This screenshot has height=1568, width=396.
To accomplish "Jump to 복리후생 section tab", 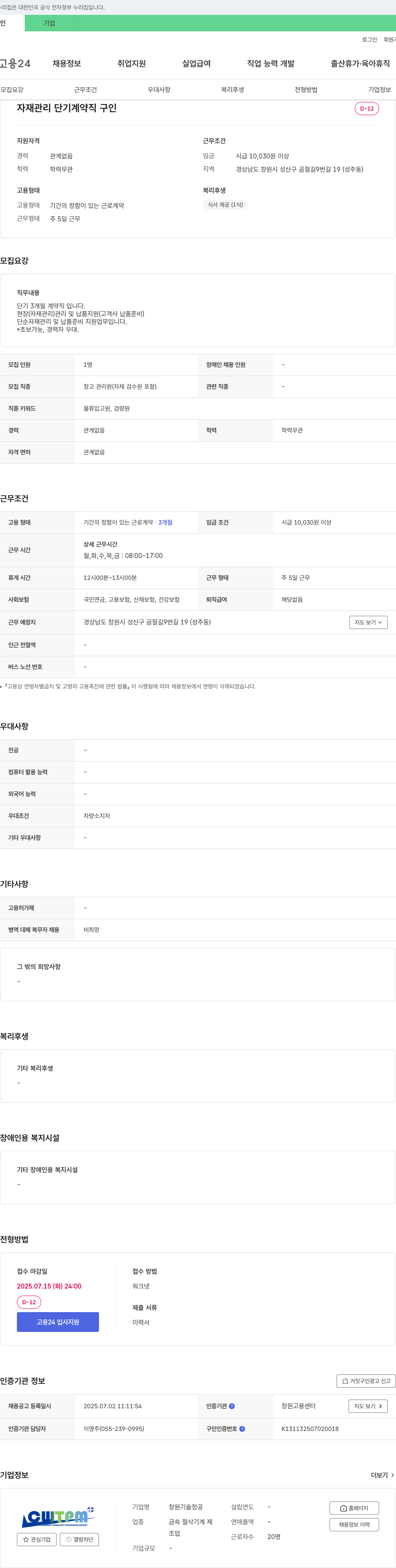I will click(232, 90).
